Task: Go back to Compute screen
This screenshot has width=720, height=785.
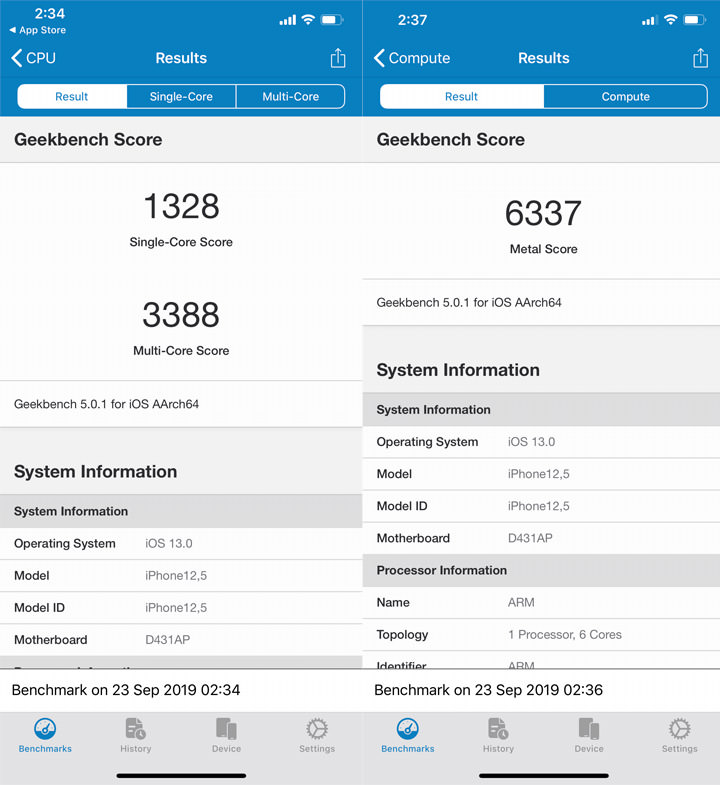Action: [412, 58]
